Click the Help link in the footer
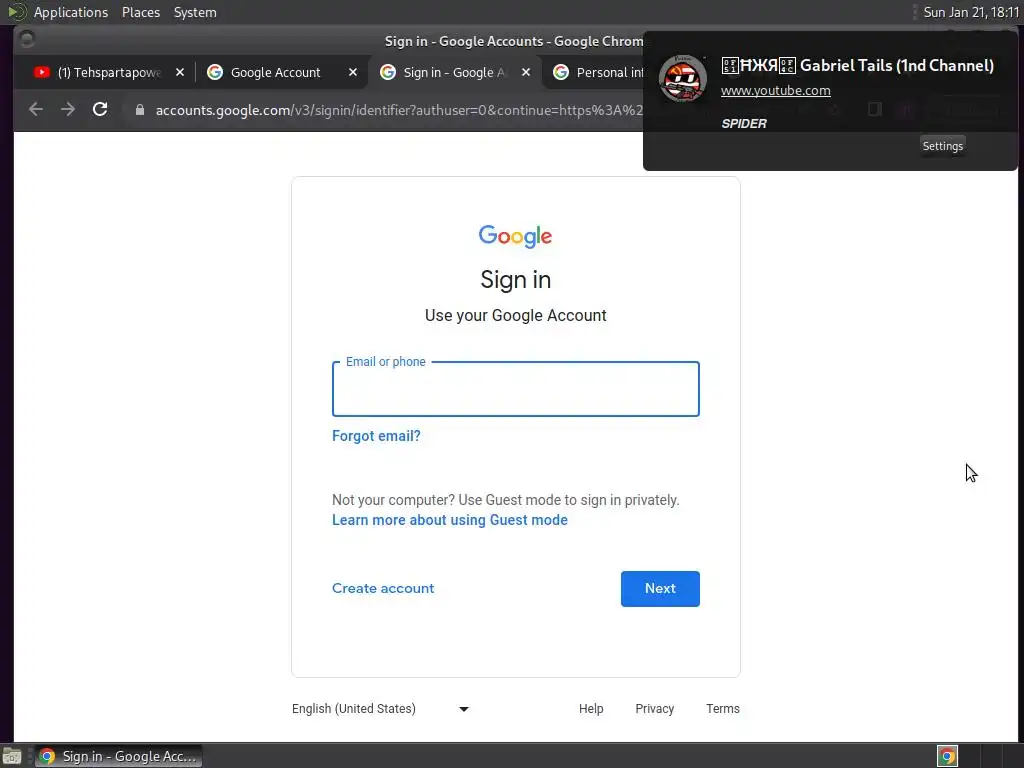Viewport: 1024px width, 768px height. 591,709
